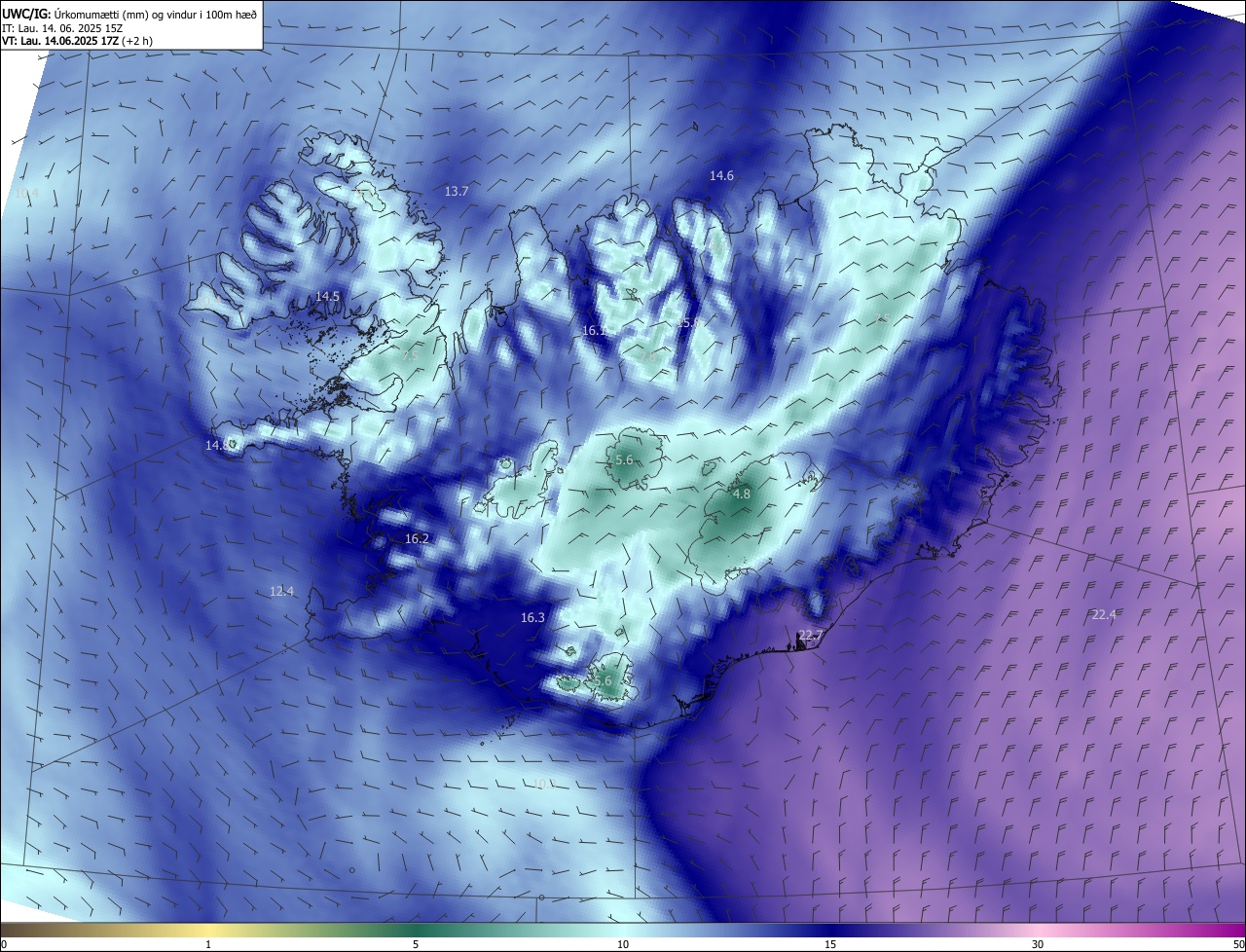Click the 14.6 value label
1246x952 pixels.
(x=721, y=176)
